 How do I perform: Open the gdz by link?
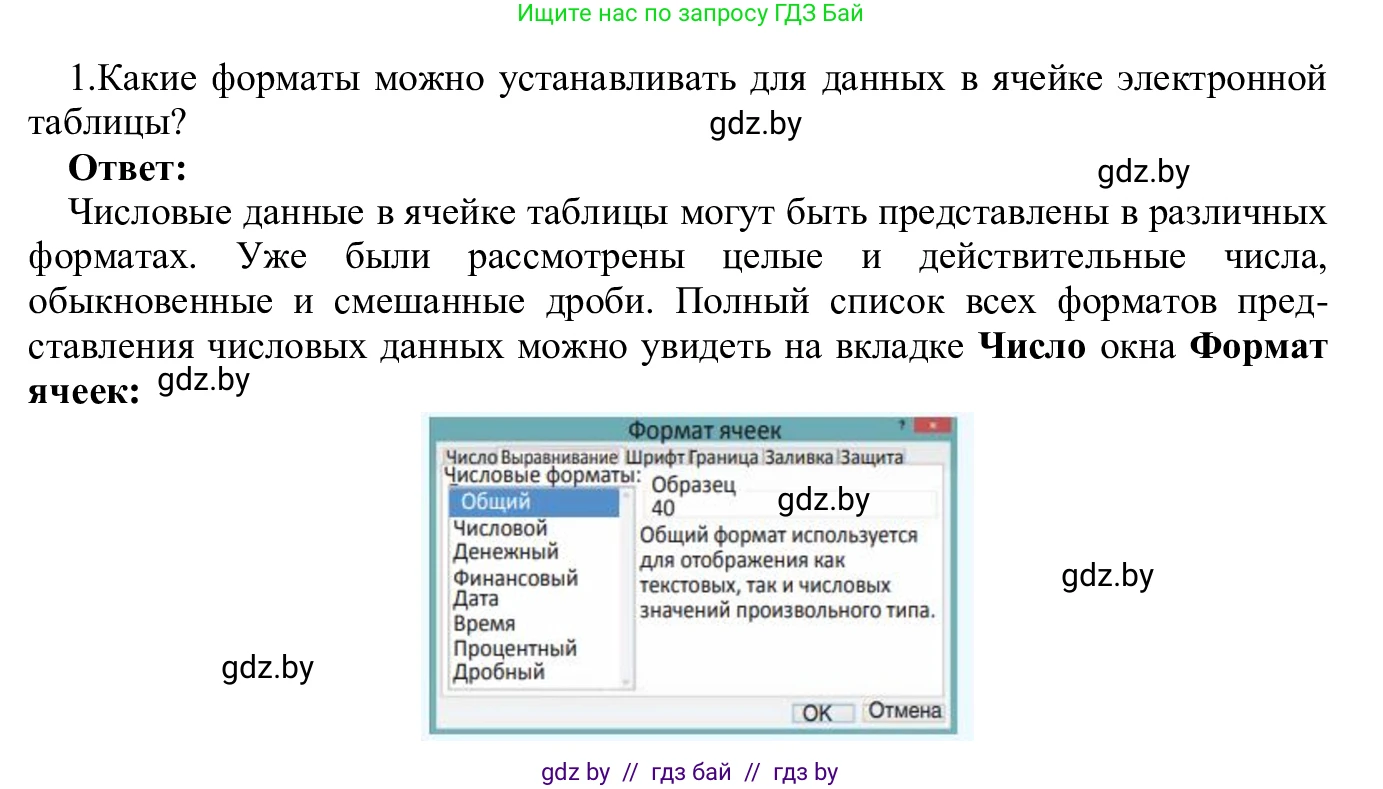[x=577, y=771]
